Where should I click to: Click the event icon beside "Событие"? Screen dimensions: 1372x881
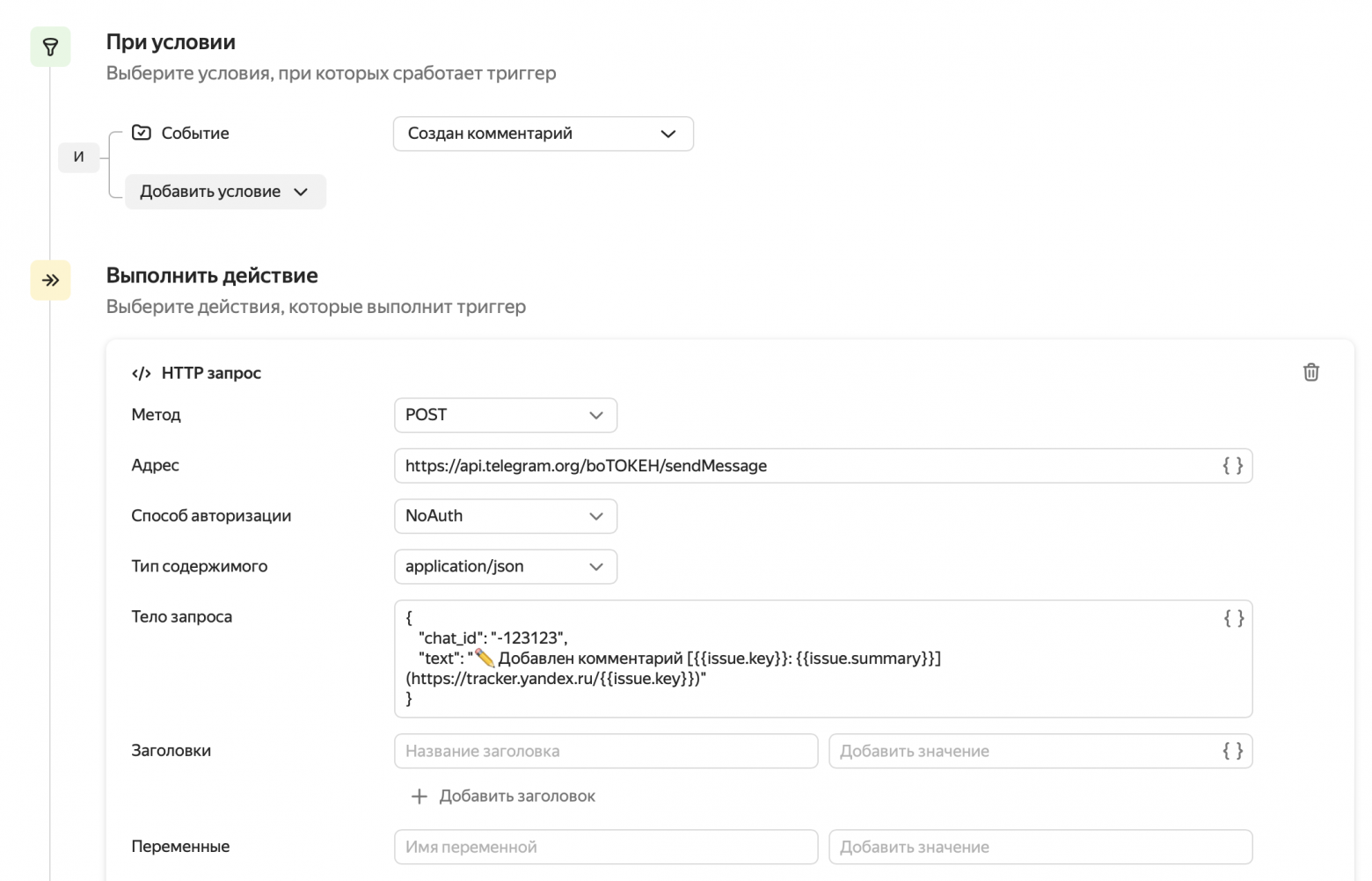click(x=142, y=132)
